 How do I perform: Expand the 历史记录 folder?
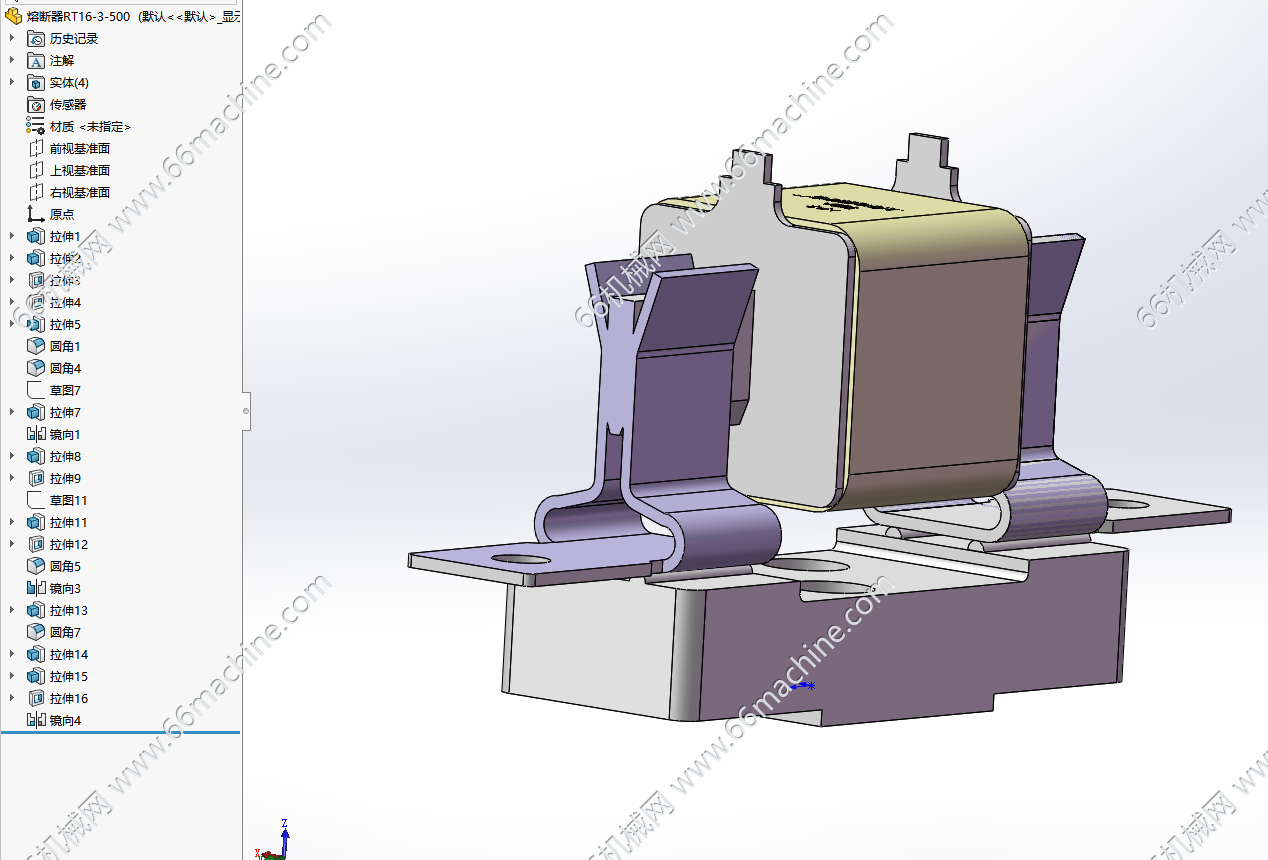pyautogui.click(x=12, y=38)
